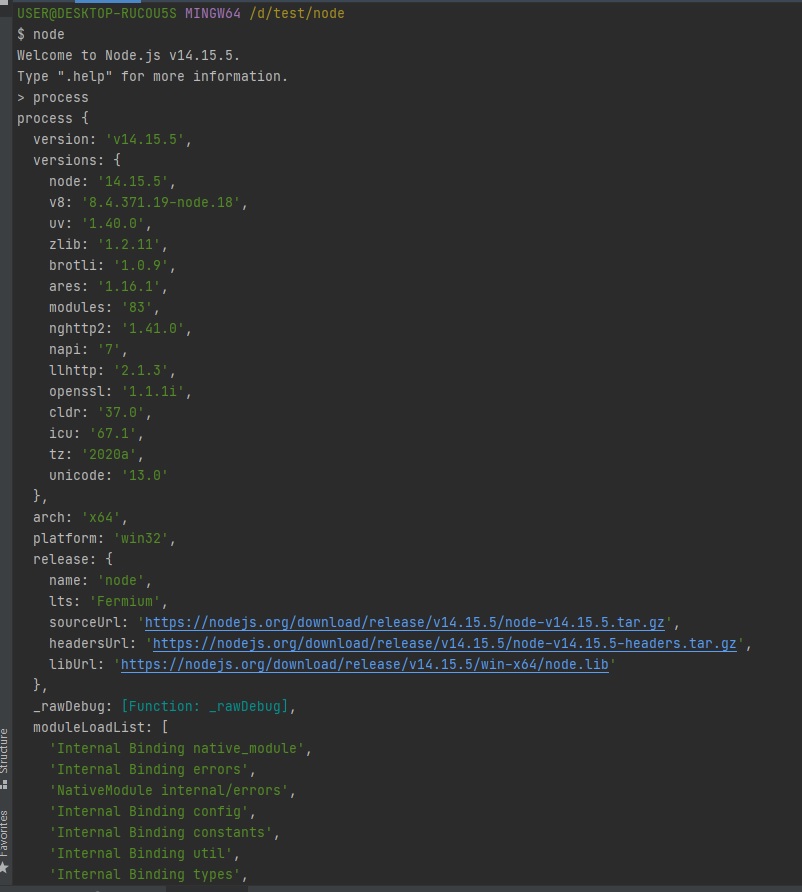Viewport: 802px width, 892px height.
Task: Open the Favorites tool window tab
Action: (x=5, y=841)
